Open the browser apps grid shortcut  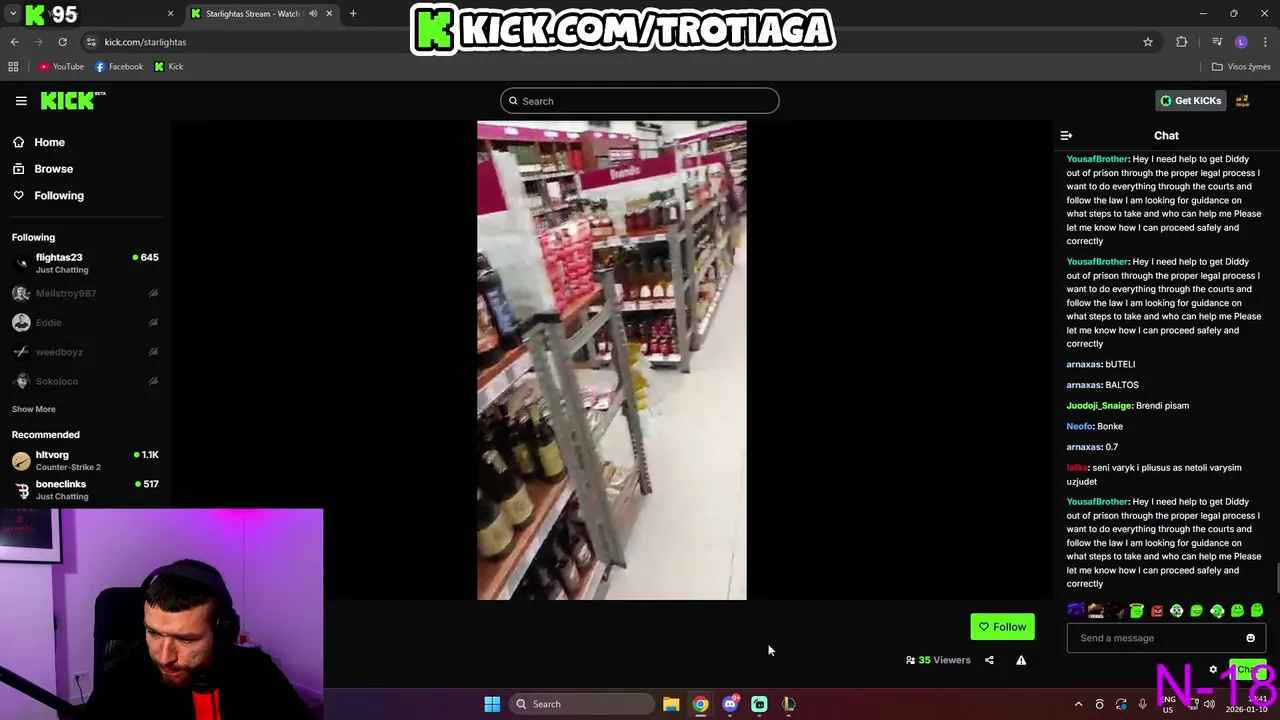coord(13,67)
